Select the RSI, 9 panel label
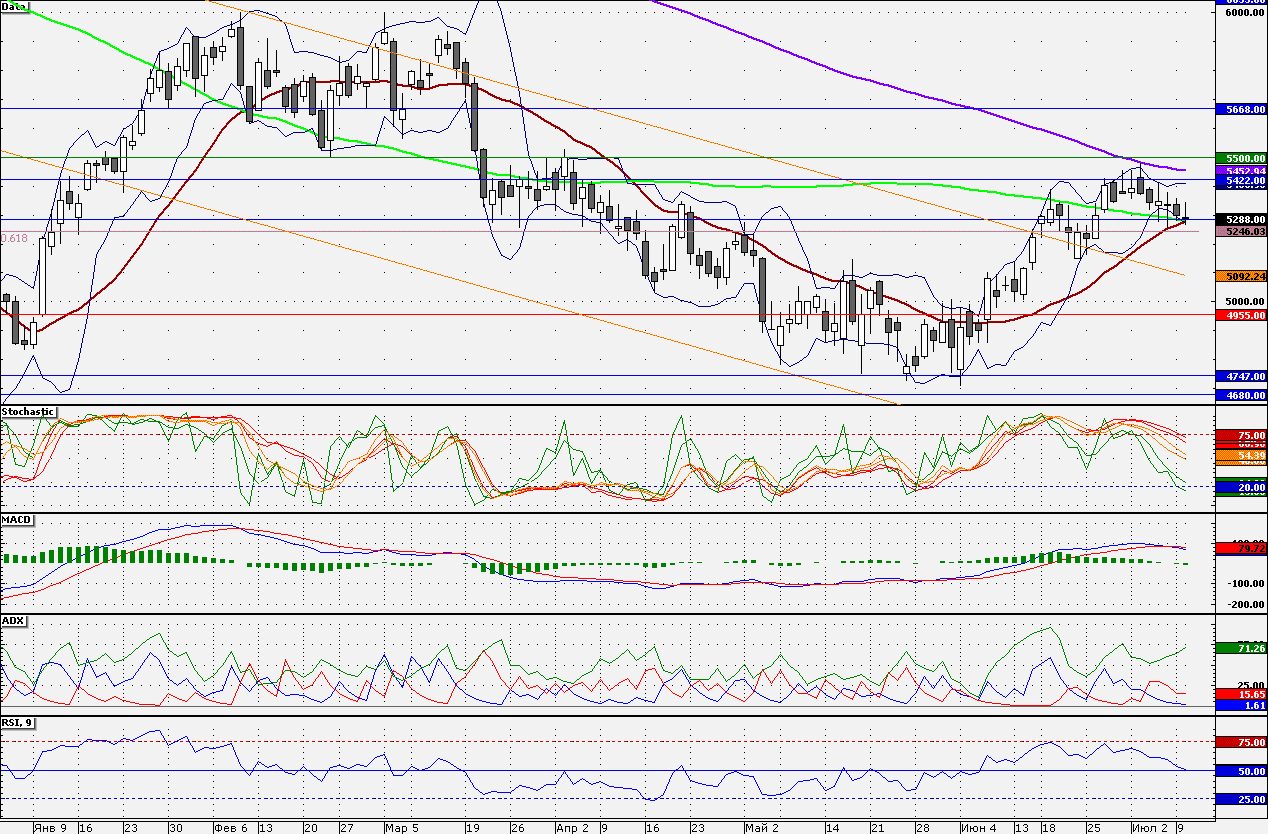The width and height of the screenshot is (1268, 834). point(19,722)
